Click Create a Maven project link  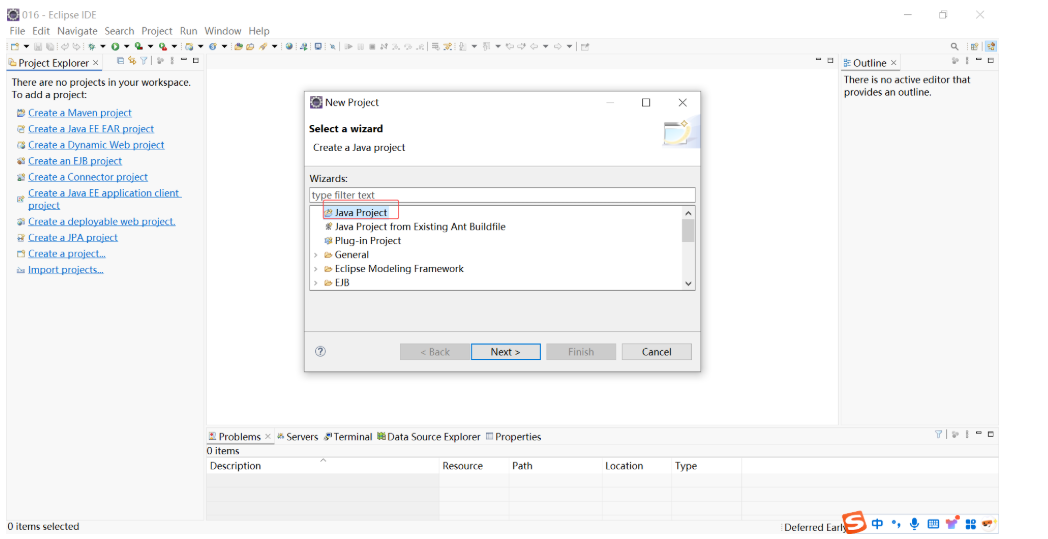80,113
